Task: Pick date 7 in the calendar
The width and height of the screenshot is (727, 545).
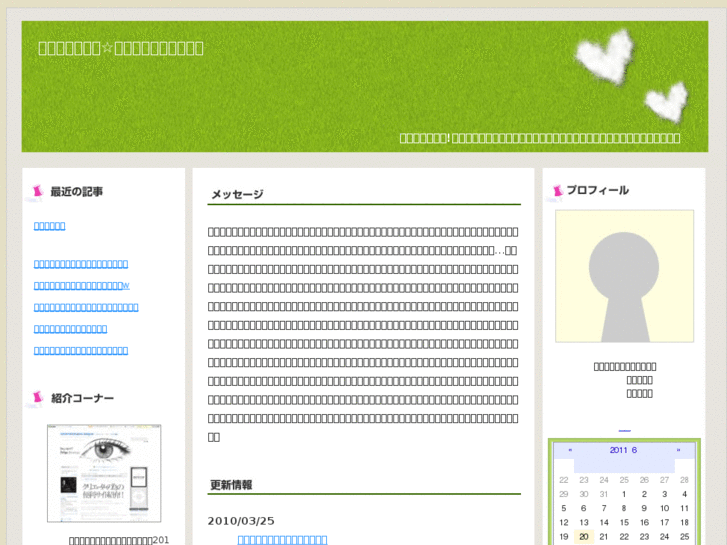Action: click(x=604, y=508)
